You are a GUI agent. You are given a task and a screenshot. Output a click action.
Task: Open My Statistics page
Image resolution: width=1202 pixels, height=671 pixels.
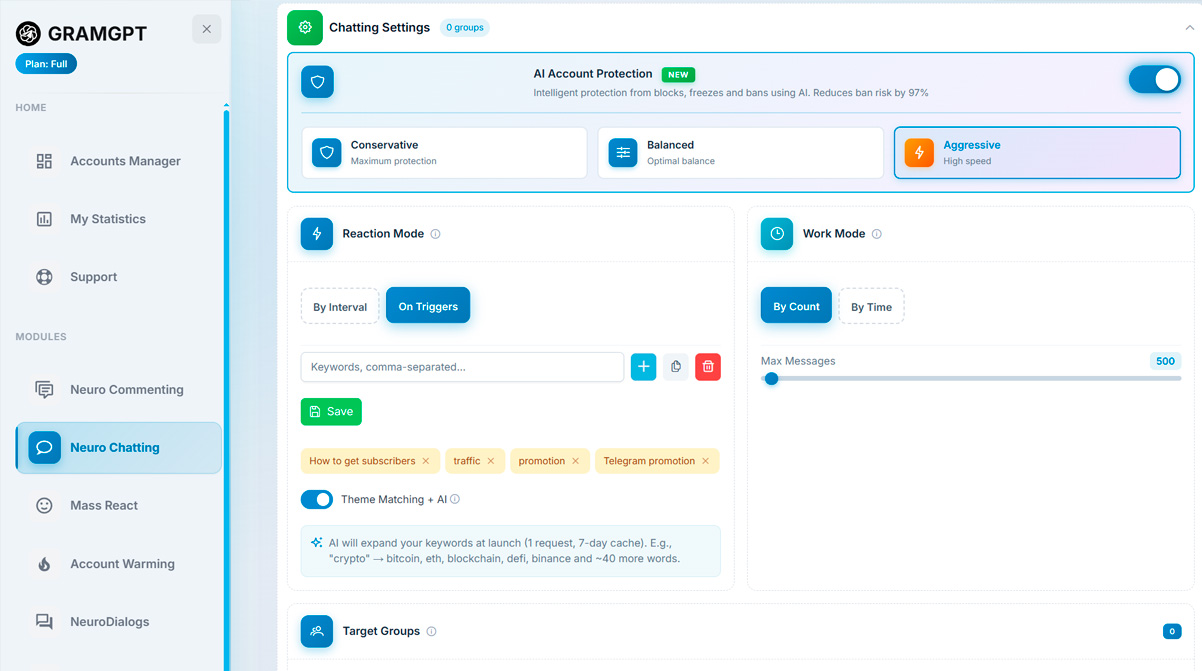(x=118, y=219)
